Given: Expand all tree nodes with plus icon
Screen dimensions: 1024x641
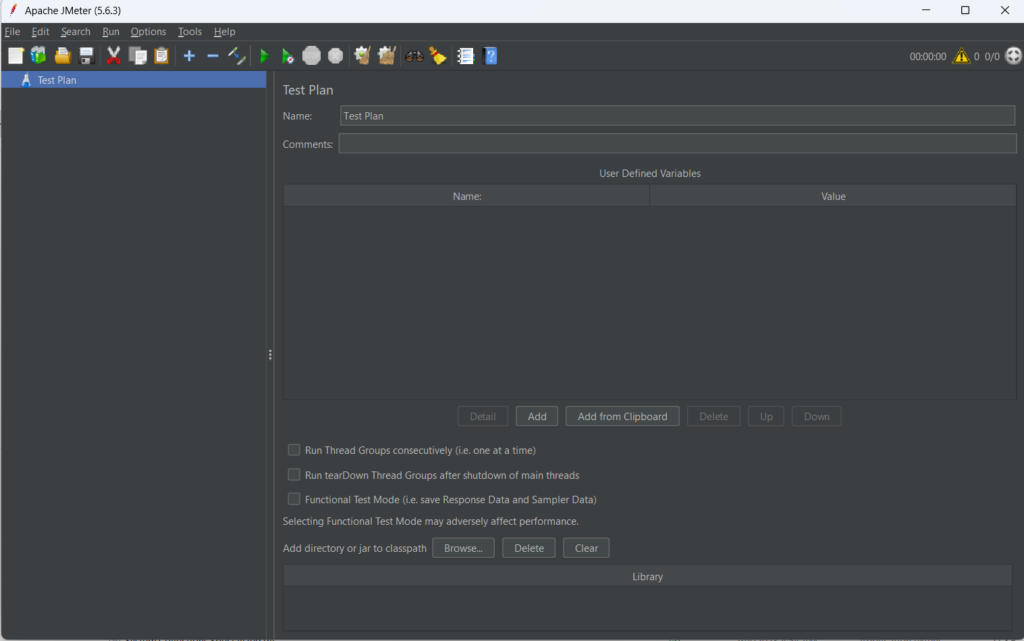Looking at the screenshot, I should (189, 56).
